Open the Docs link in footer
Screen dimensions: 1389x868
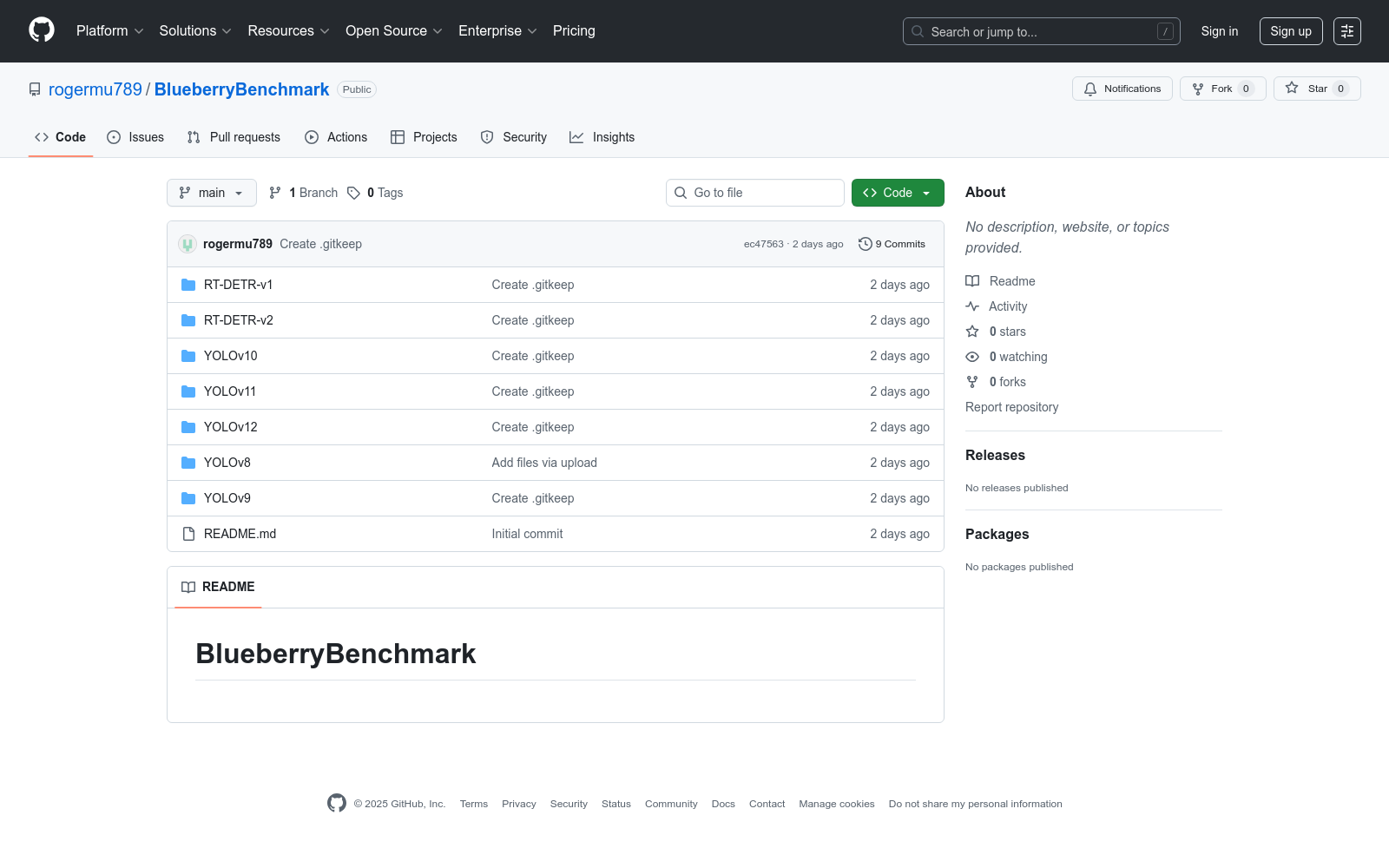[x=723, y=804]
